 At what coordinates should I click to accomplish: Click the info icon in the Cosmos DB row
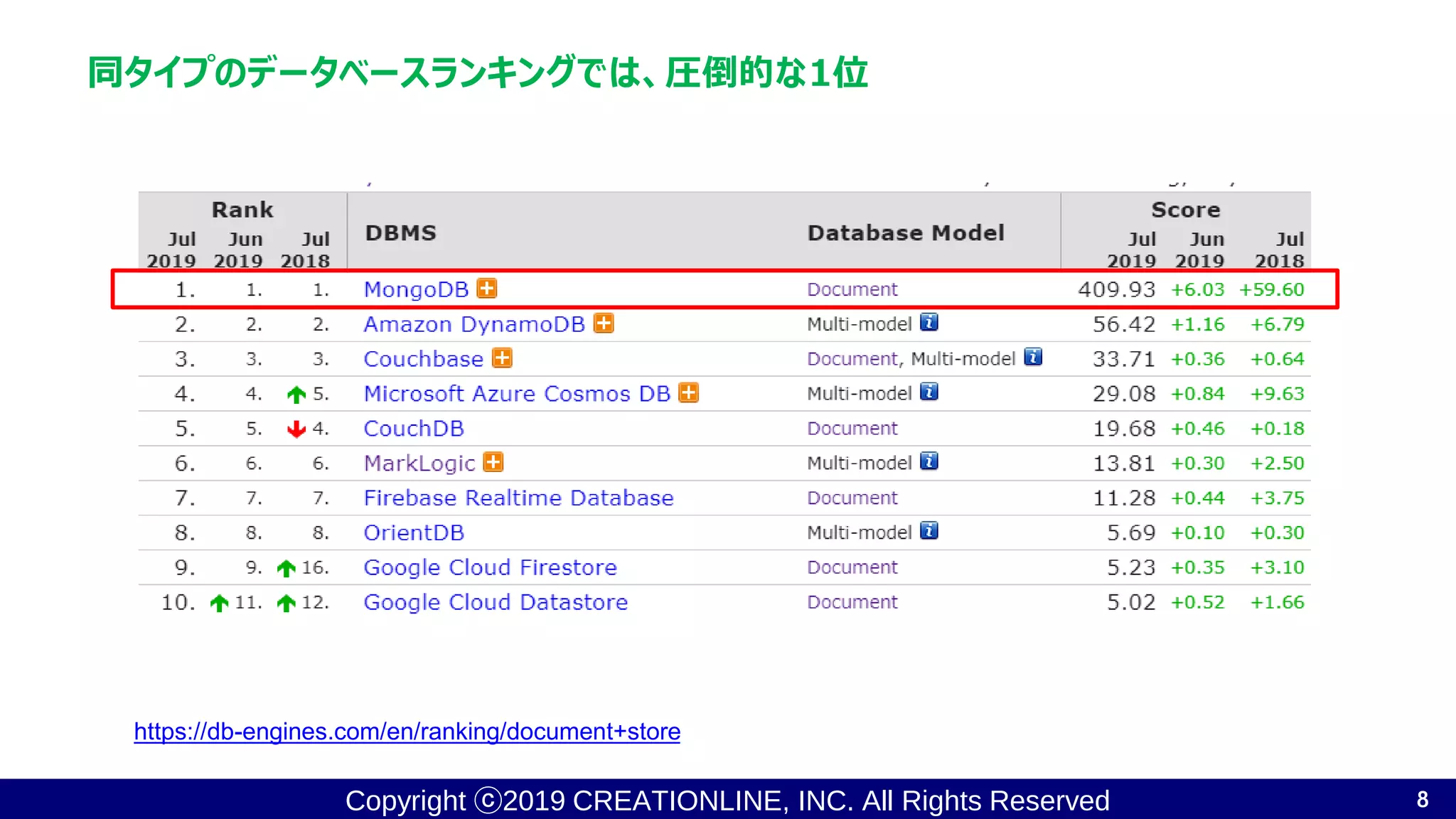pos(929,392)
